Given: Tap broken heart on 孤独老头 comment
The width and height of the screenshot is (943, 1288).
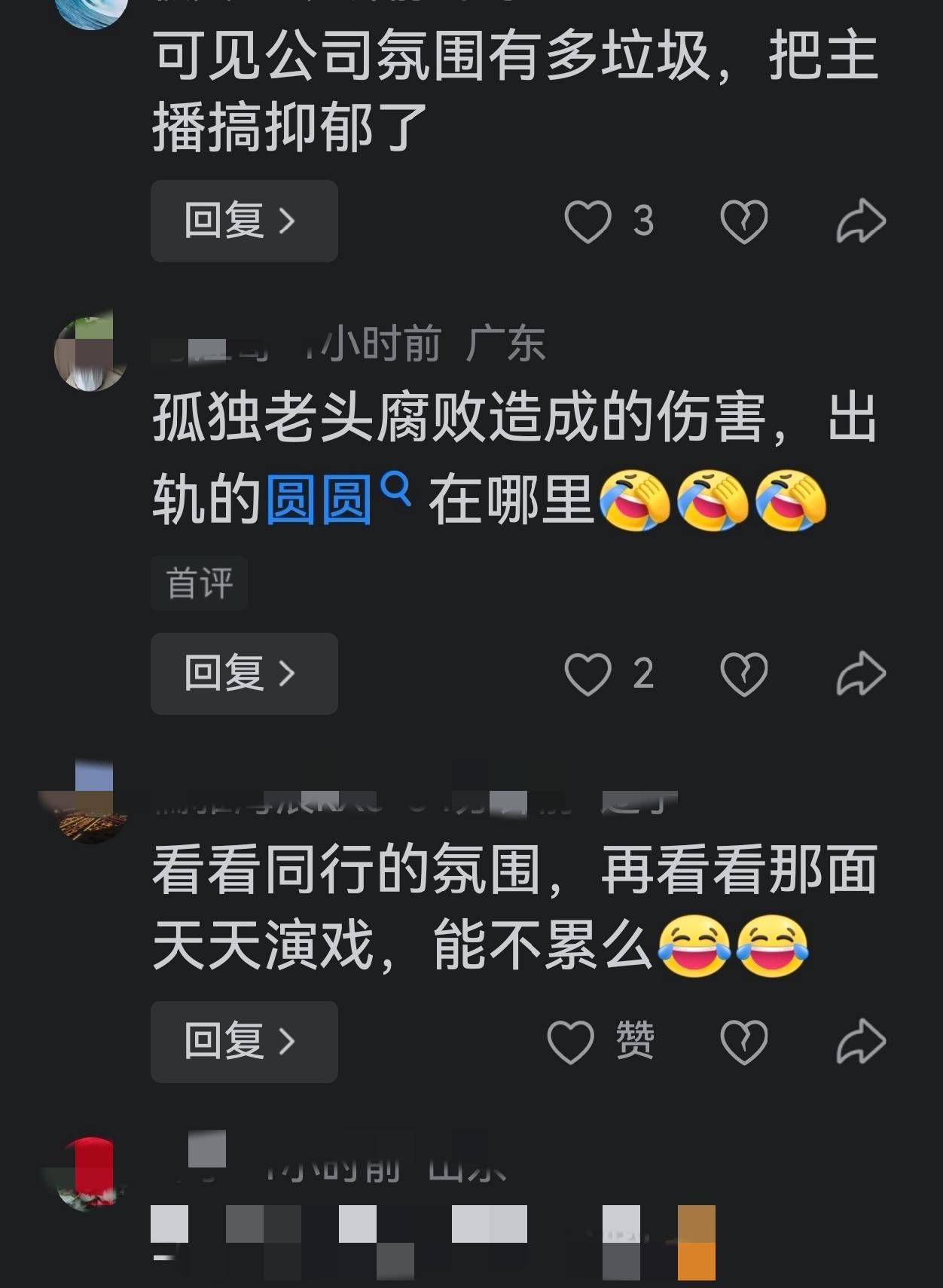Looking at the screenshot, I should [x=744, y=673].
